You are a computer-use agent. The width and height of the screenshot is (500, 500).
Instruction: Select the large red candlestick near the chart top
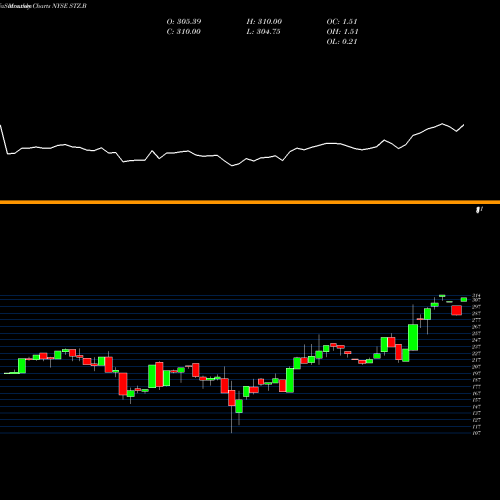click(456, 310)
